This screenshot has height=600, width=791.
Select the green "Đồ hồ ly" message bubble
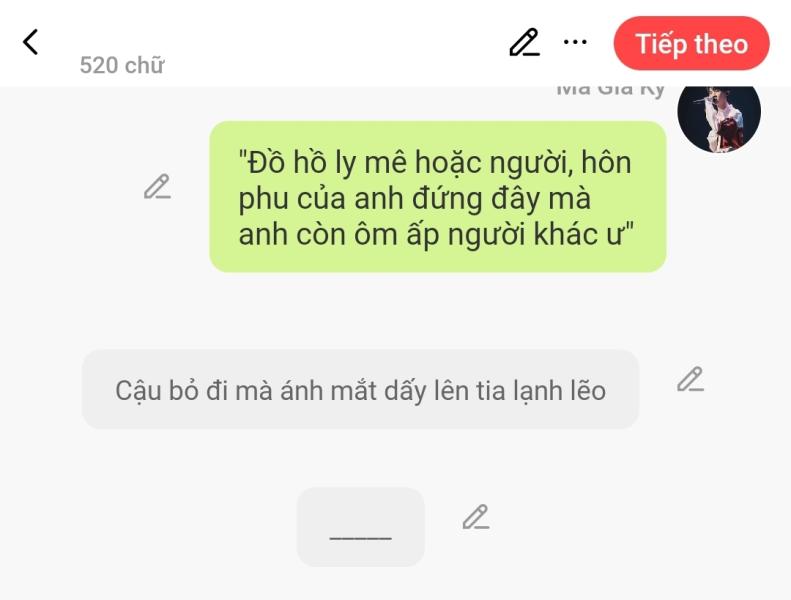[438, 197]
